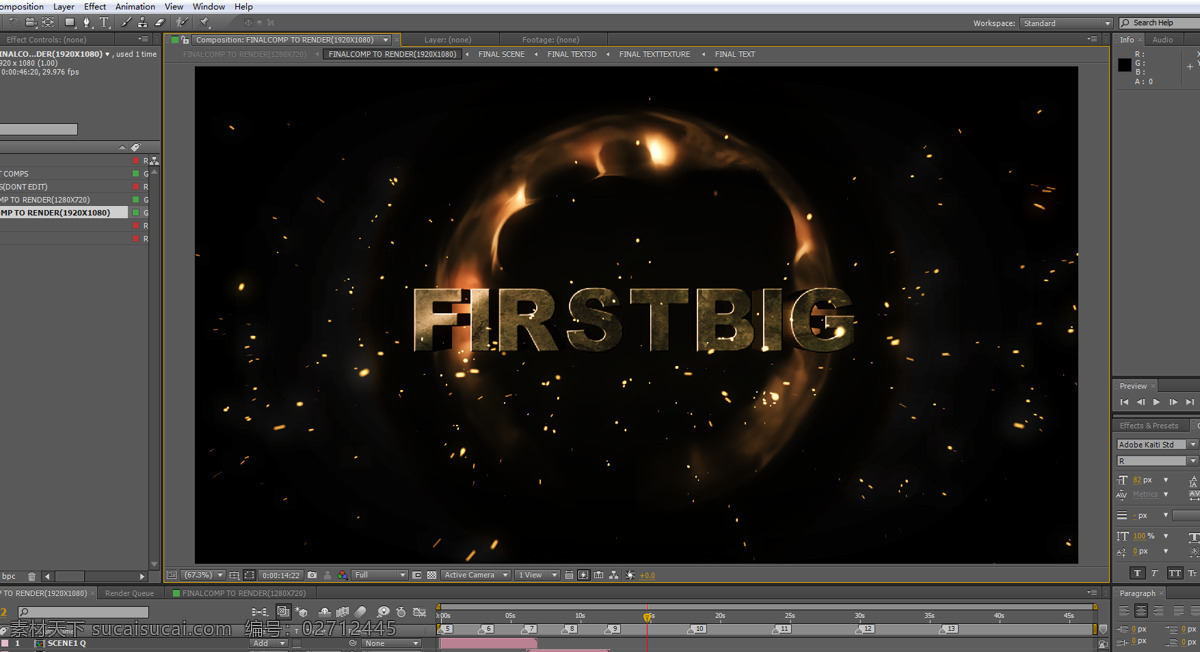Open the Adobe Kaiti Std font dropdown

[x=1157, y=444]
